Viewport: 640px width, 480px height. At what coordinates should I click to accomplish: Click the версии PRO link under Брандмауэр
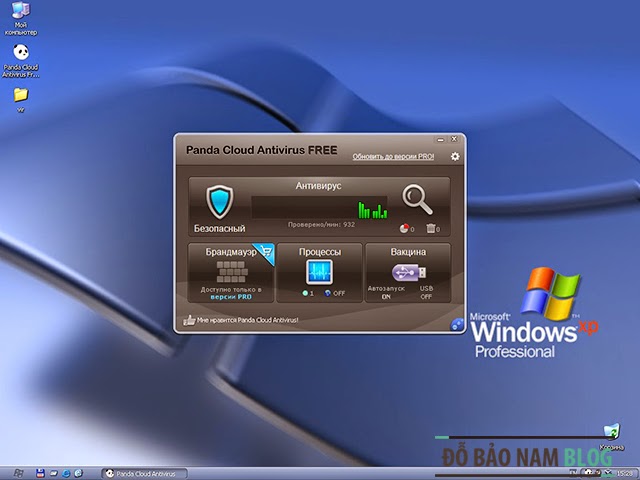pyautogui.click(x=231, y=297)
